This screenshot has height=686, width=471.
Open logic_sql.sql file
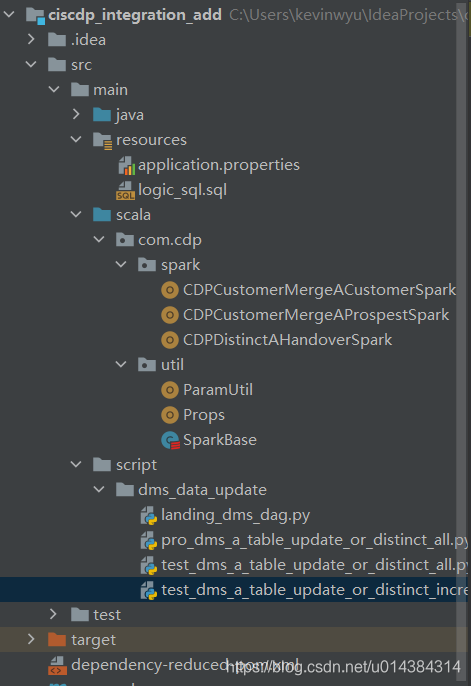pyautogui.click(x=182, y=190)
